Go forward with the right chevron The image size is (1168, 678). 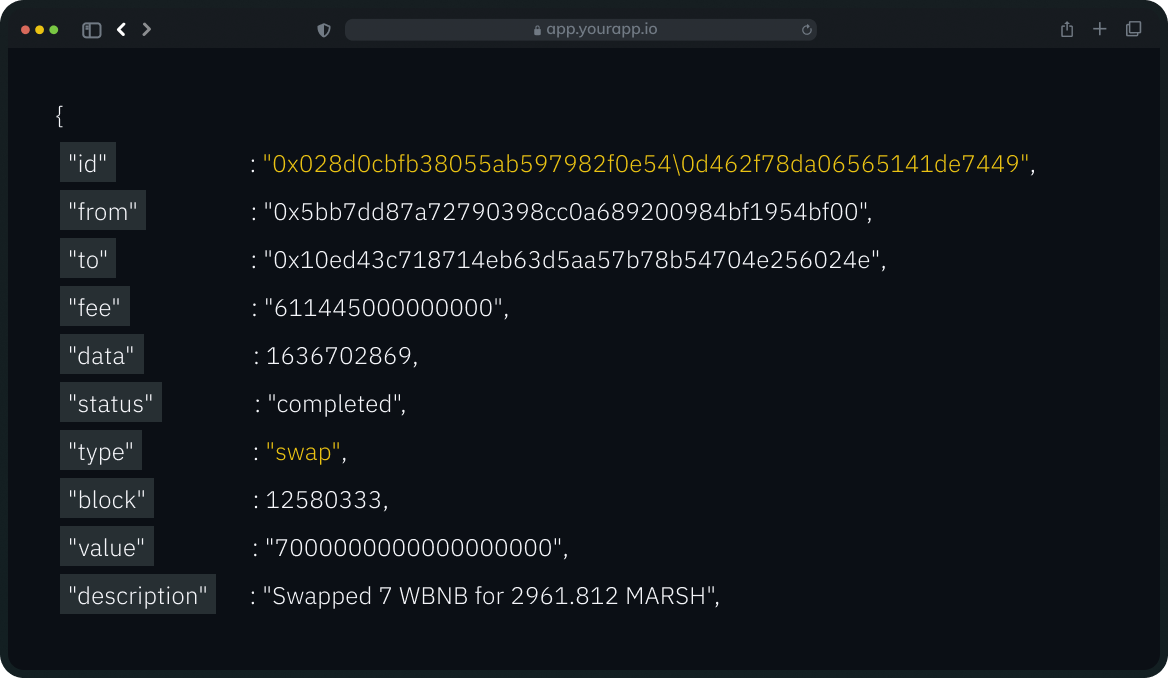point(147,30)
